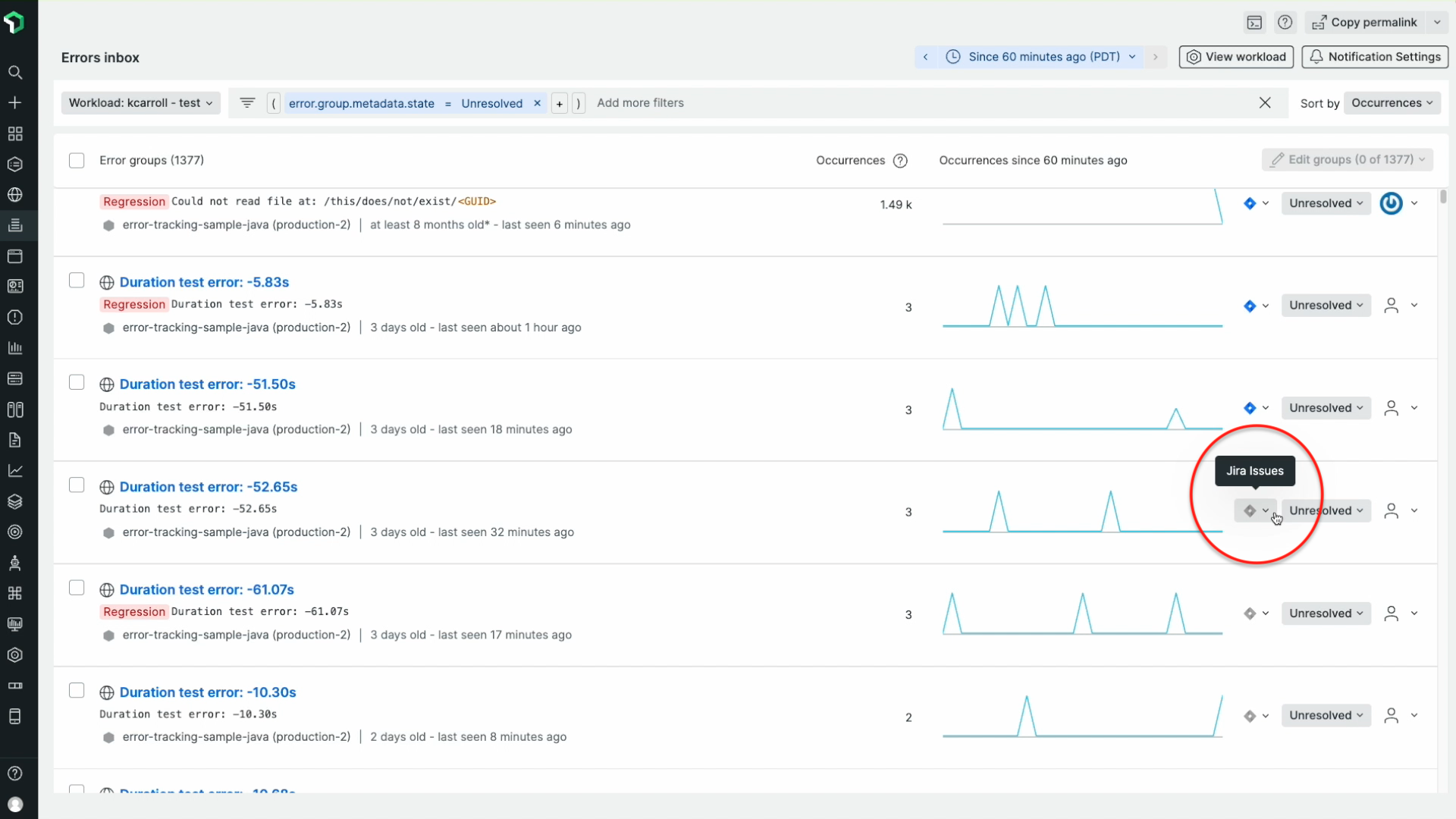Open the Workload: kcarroll - test dropdown
The height and width of the screenshot is (819, 1456).
[140, 103]
